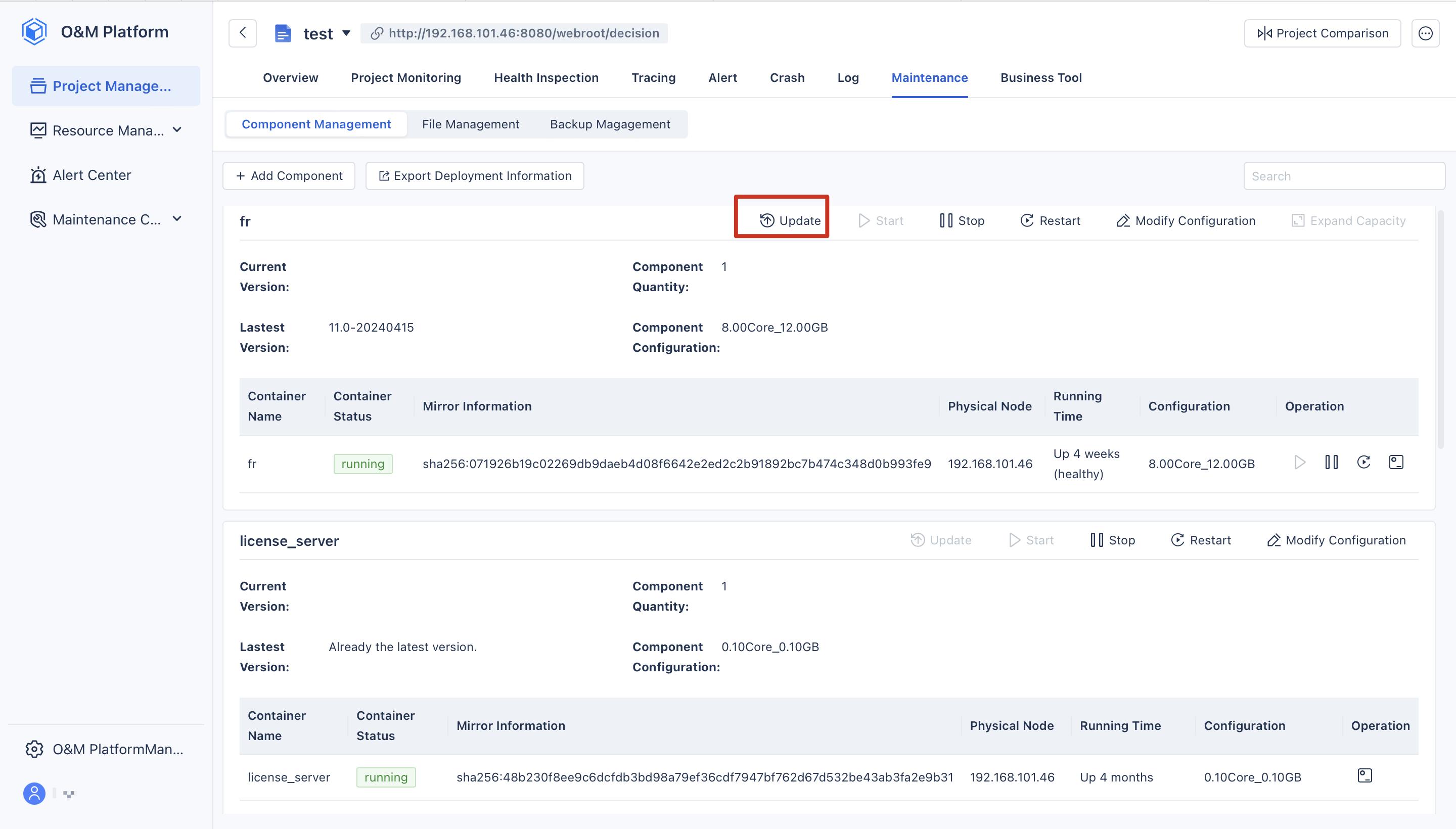Open the test project dropdown
Image resolution: width=1456 pixels, height=829 pixels.
click(346, 32)
